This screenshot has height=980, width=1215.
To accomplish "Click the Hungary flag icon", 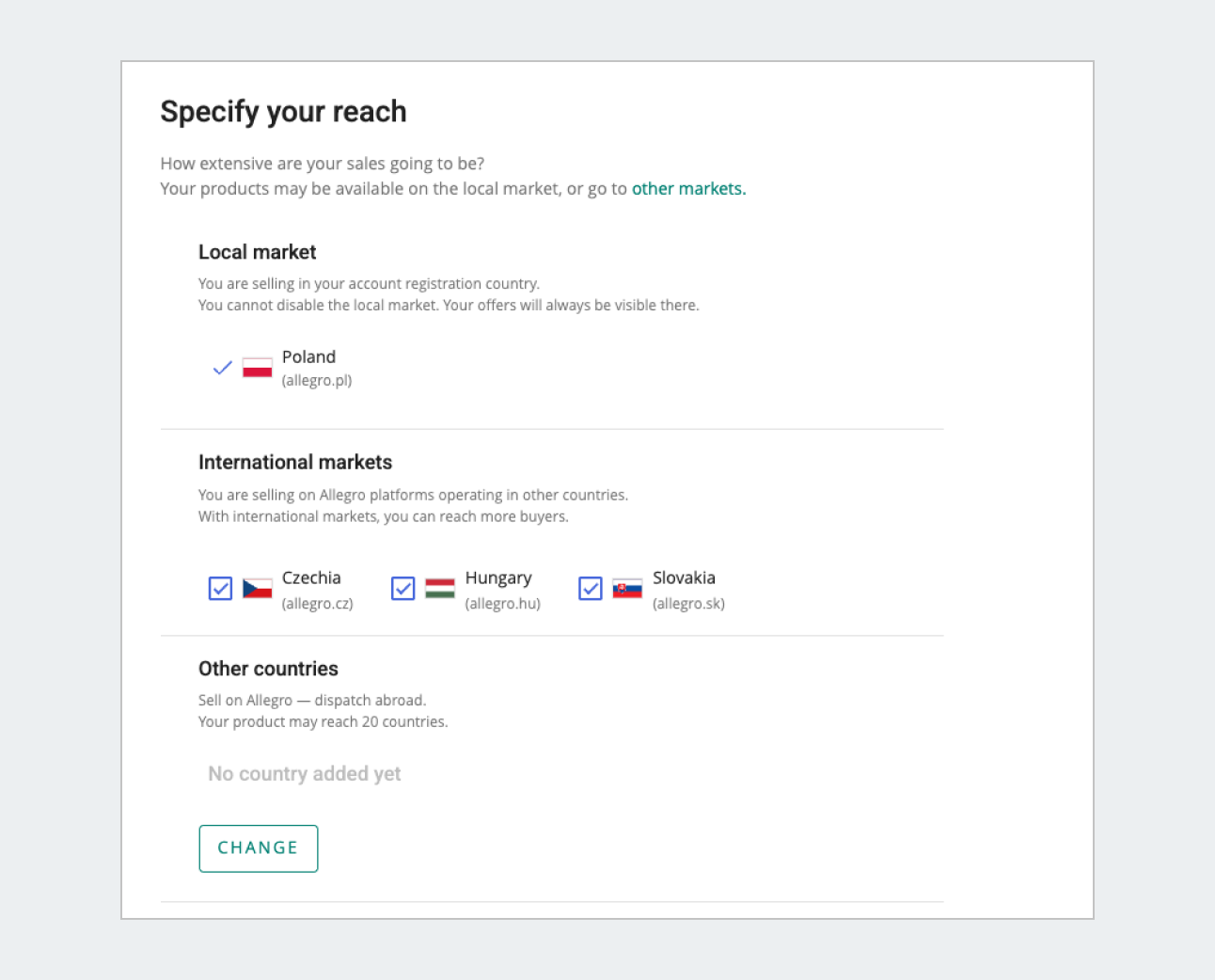I will [x=439, y=589].
